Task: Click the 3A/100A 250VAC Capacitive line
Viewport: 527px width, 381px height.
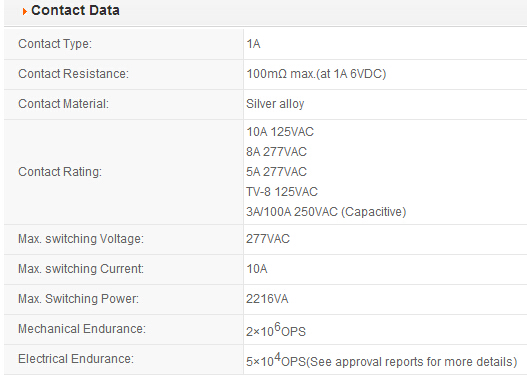Action: coord(326,212)
